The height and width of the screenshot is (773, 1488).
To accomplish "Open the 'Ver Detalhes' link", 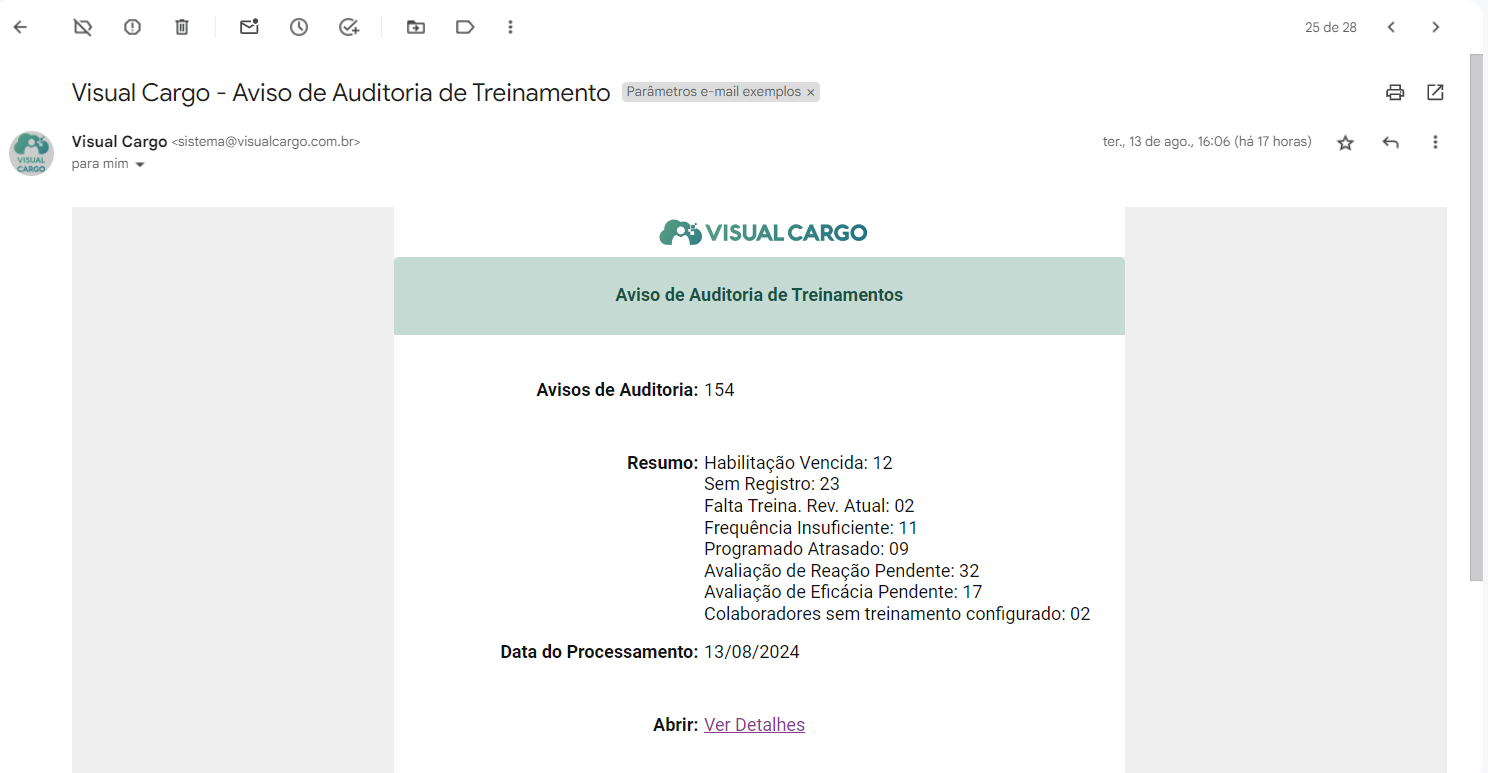I will (754, 725).
